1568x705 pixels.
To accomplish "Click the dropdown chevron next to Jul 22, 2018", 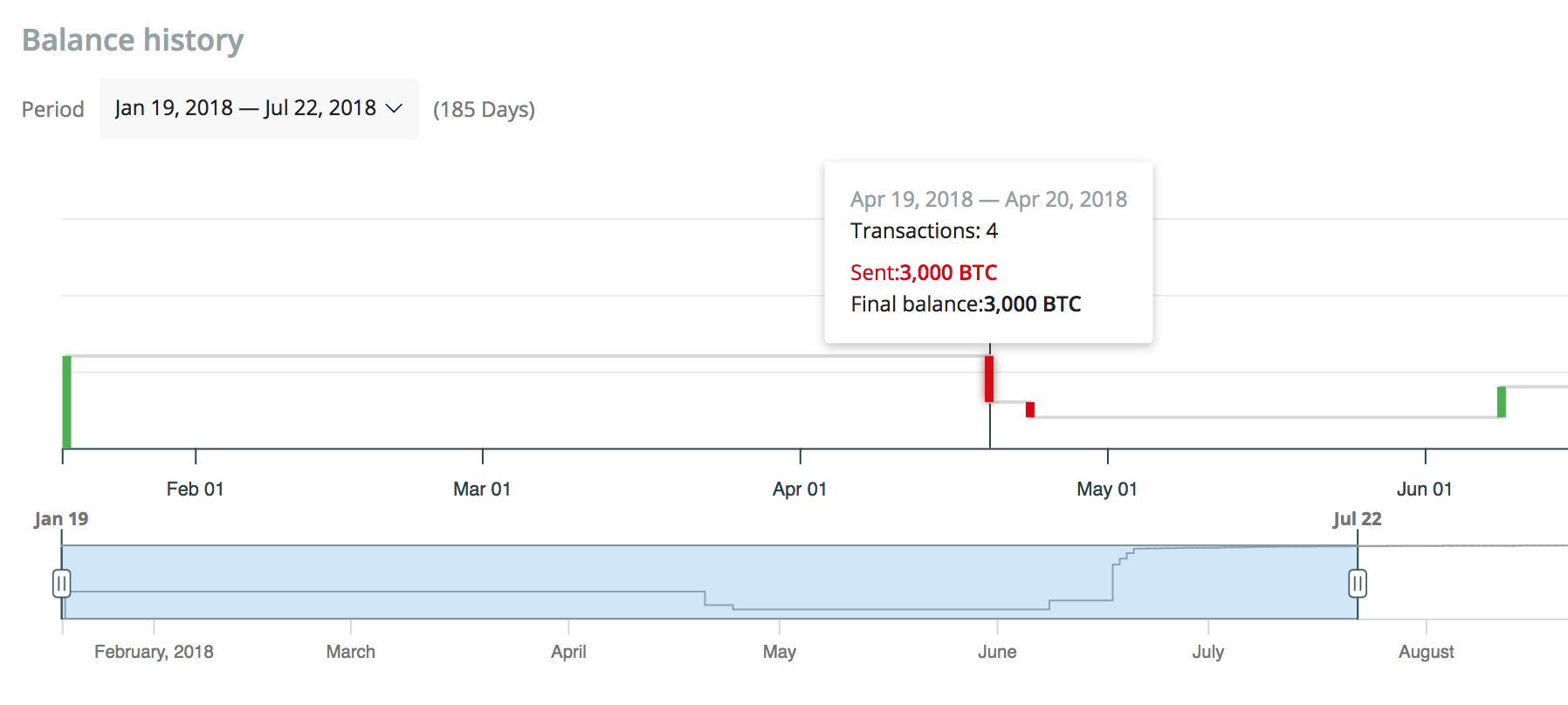I will pos(394,108).
